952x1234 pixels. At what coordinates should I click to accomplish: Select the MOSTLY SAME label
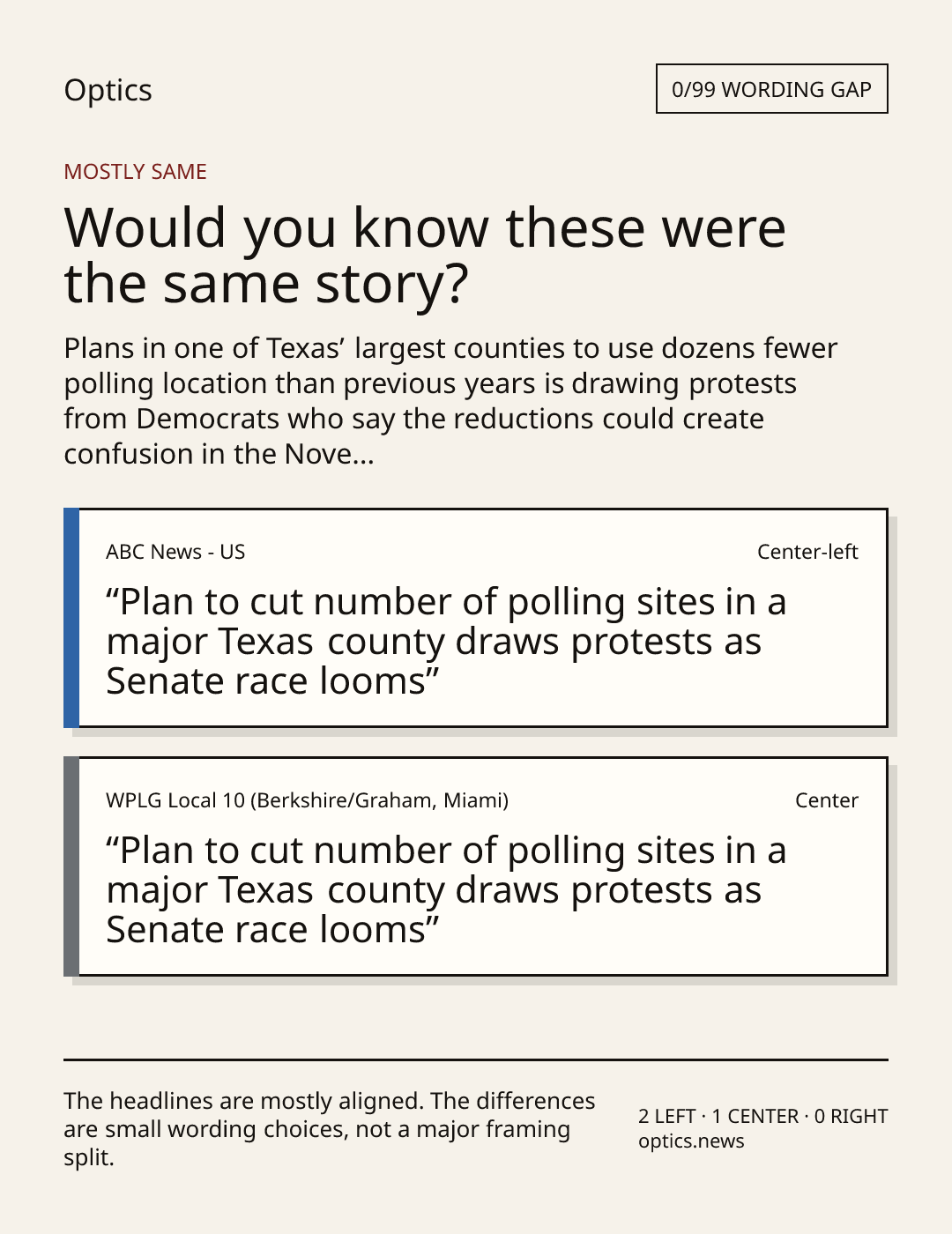click(135, 172)
